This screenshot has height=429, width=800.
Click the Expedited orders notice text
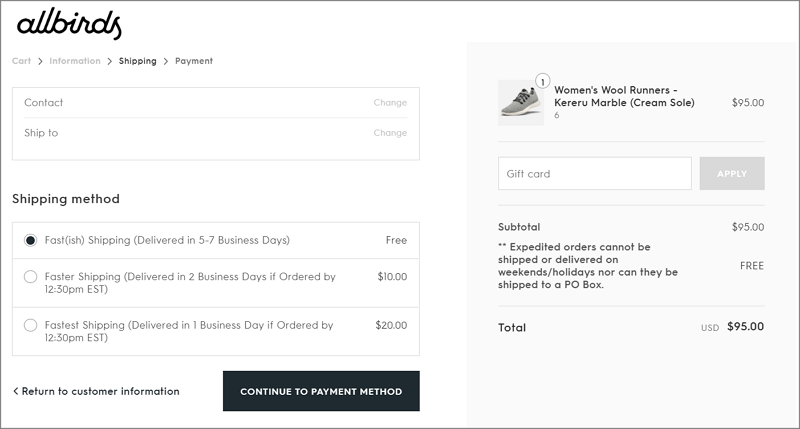tap(588, 266)
